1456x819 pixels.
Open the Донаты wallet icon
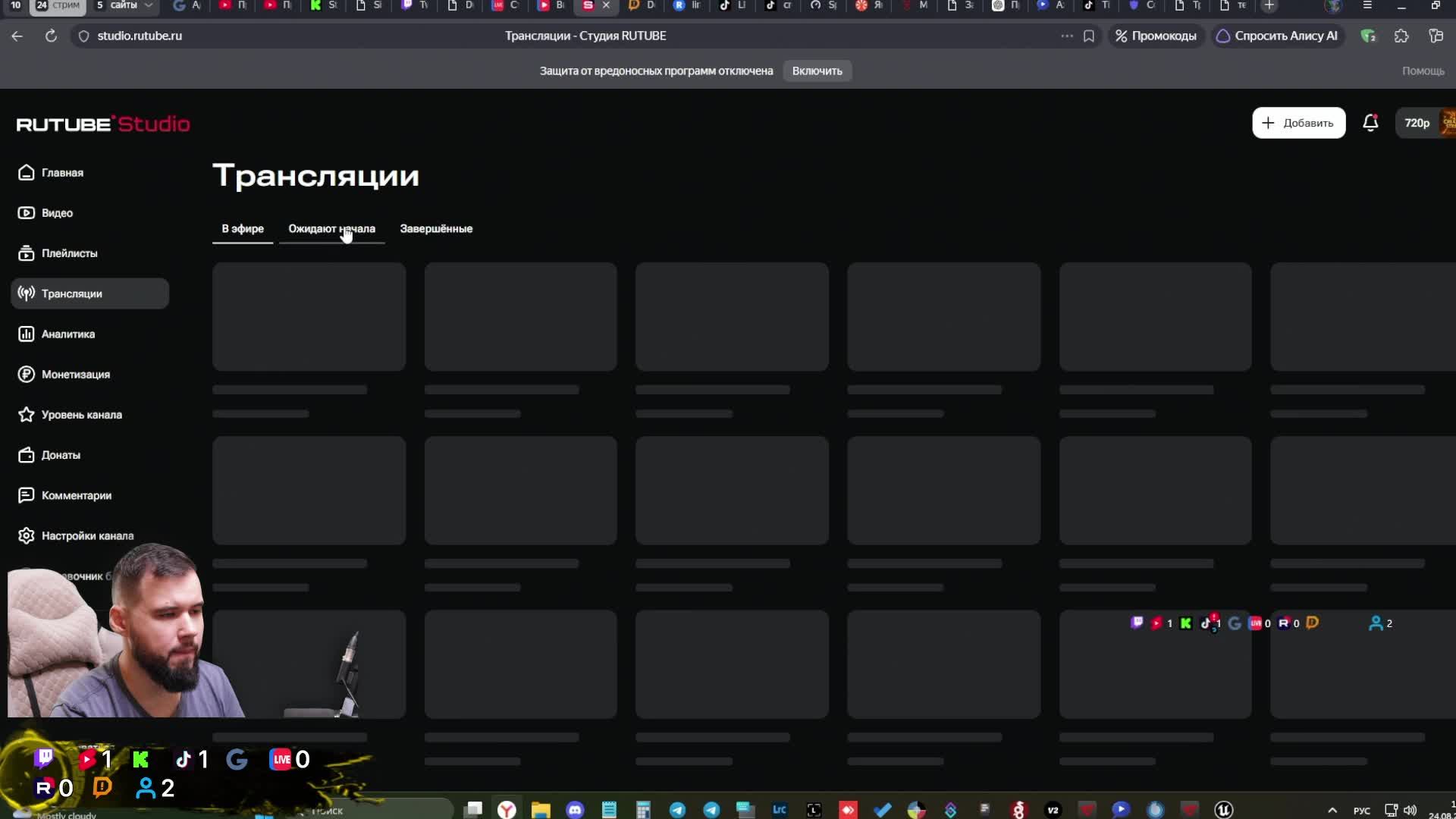pyautogui.click(x=26, y=455)
